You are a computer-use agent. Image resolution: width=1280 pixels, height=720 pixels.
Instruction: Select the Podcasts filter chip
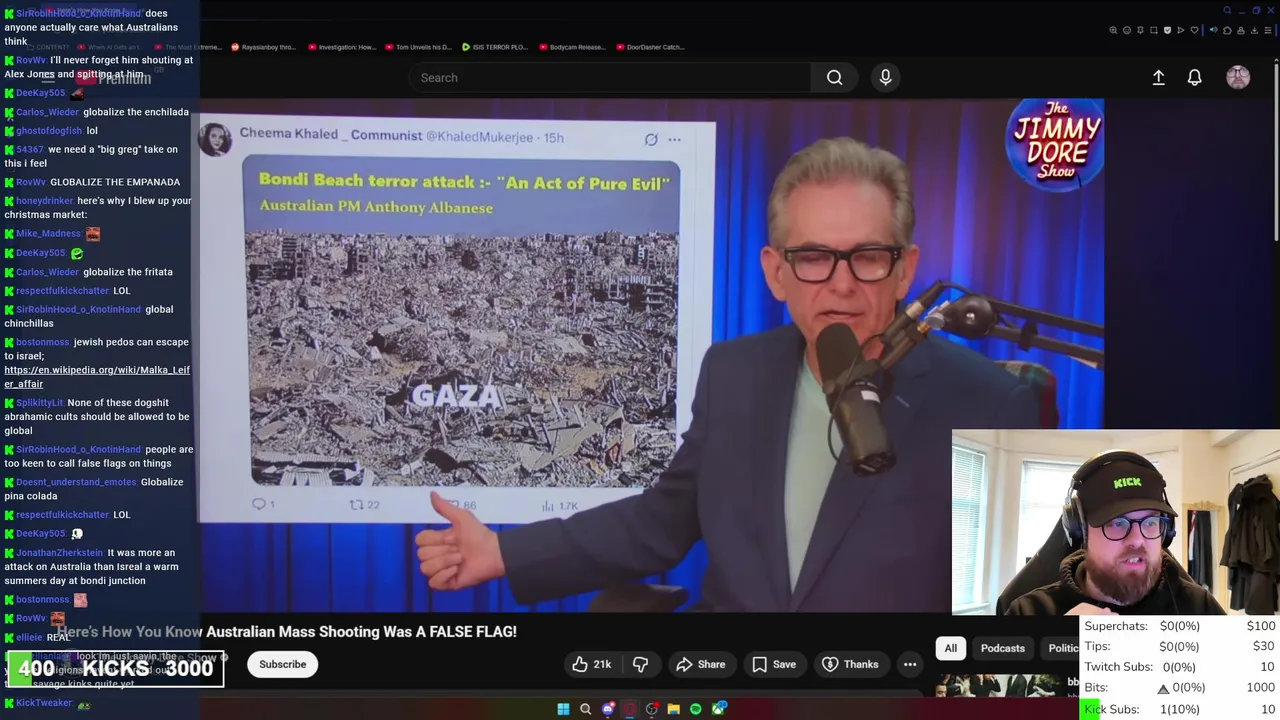coord(1003,648)
